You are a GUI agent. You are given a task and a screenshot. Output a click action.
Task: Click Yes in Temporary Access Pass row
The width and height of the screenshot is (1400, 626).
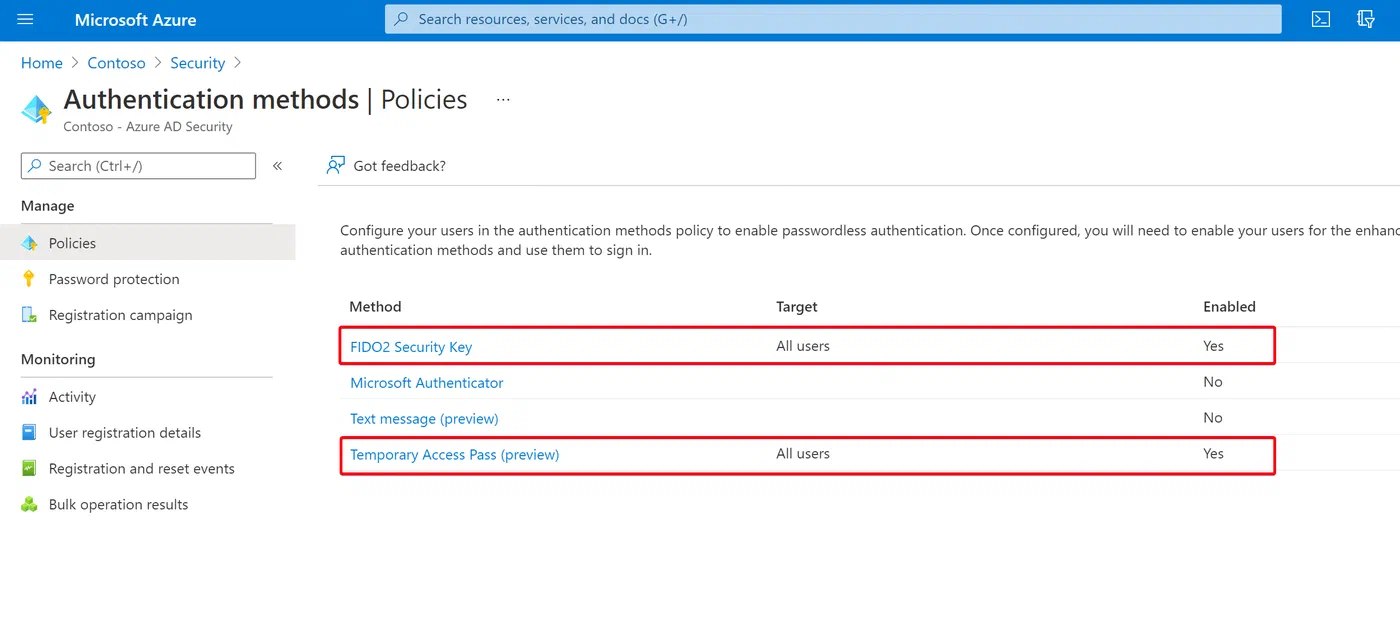[x=1213, y=454]
